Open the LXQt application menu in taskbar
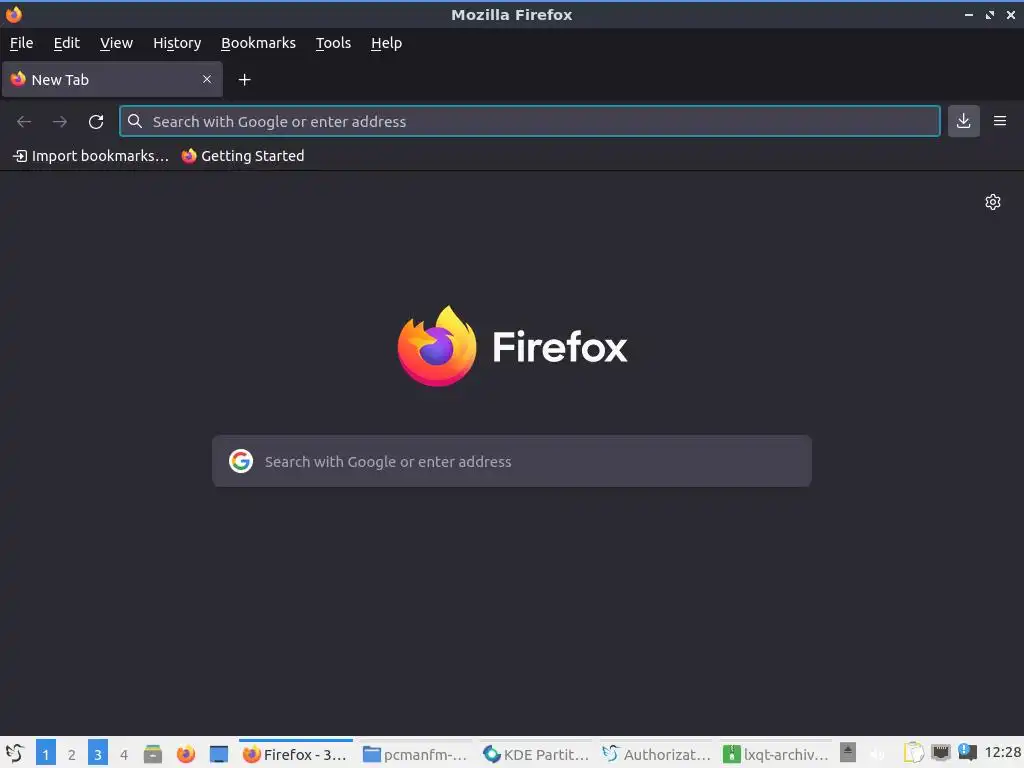Screen dimensions: 1024x768 click(14, 754)
